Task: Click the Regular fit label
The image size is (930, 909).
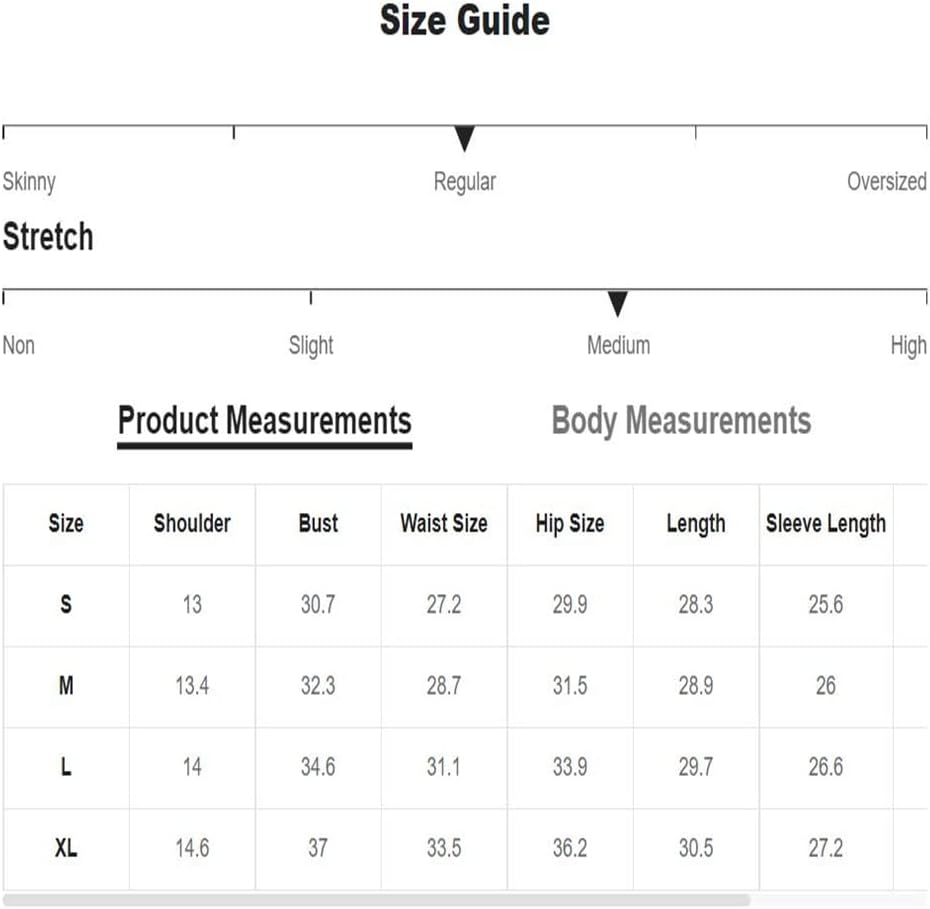Action: click(464, 183)
